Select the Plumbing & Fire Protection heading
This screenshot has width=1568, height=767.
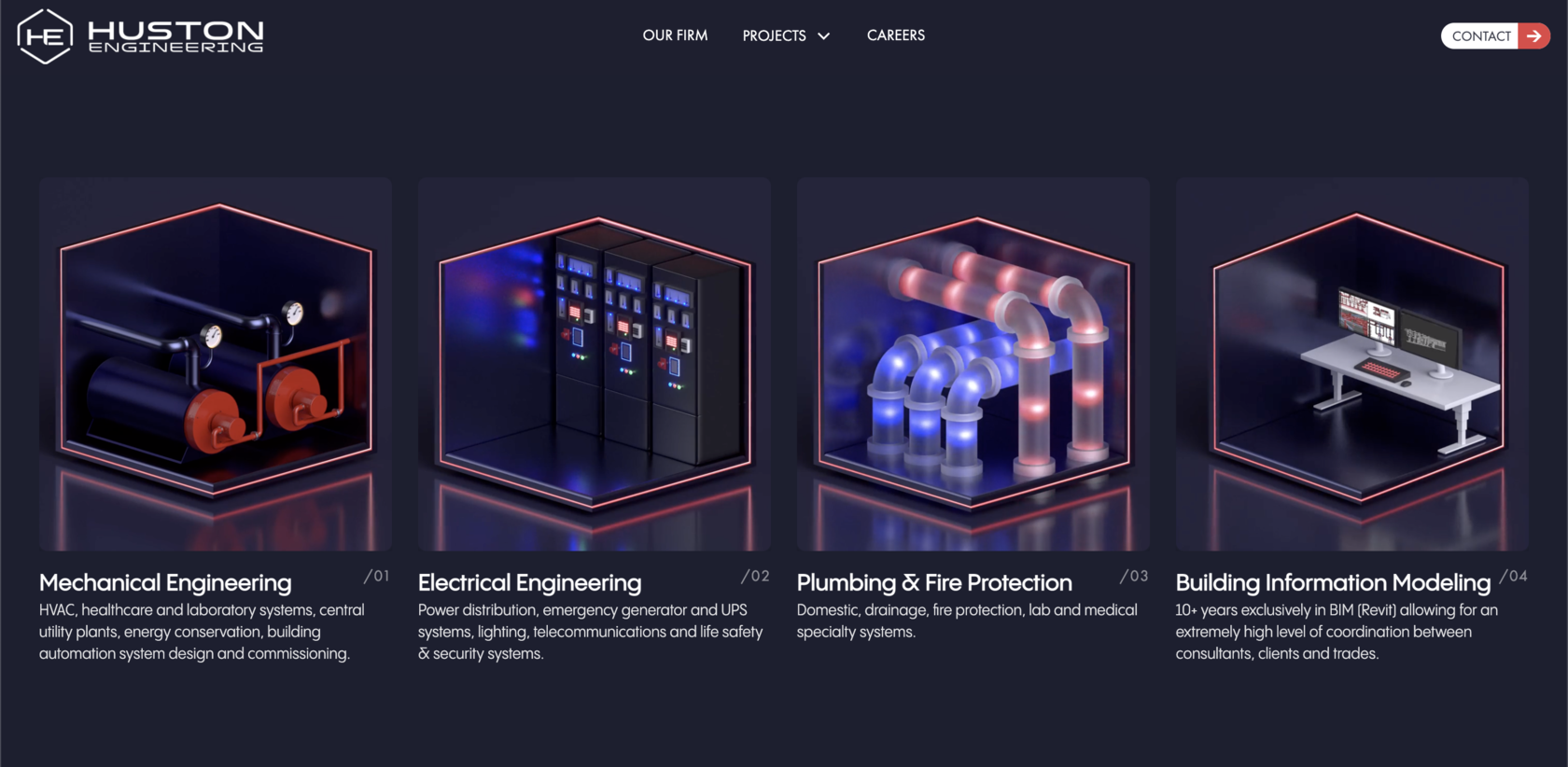(x=934, y=582)
